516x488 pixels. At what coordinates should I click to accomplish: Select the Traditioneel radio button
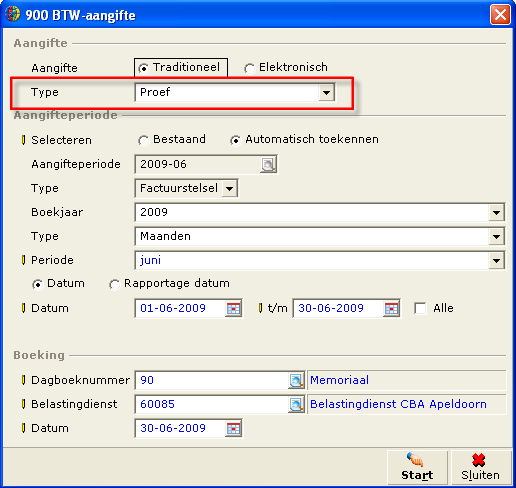[143, 68]
